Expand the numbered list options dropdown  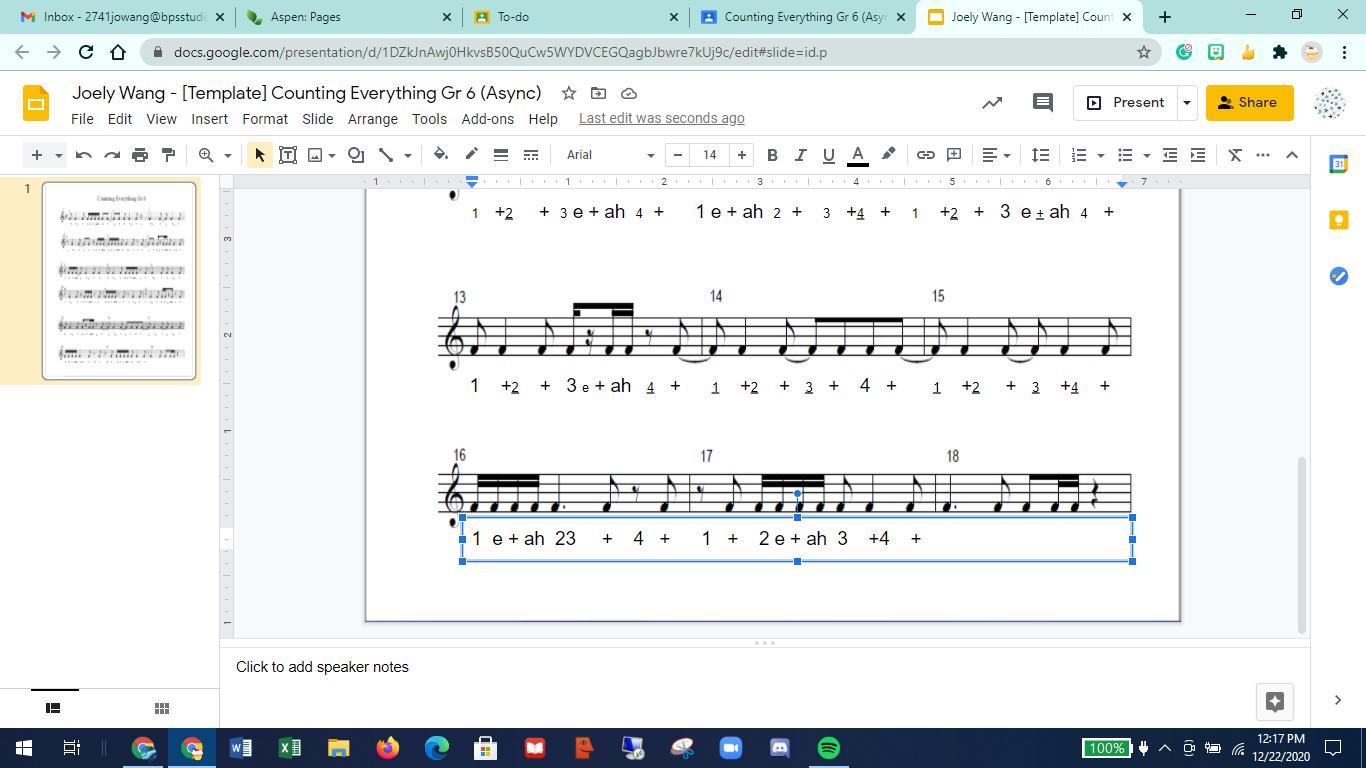(1097, 155)
